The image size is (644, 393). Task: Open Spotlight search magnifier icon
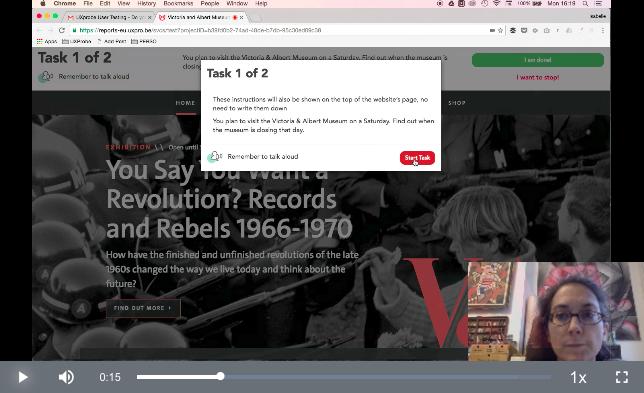(x=585, y=4)
